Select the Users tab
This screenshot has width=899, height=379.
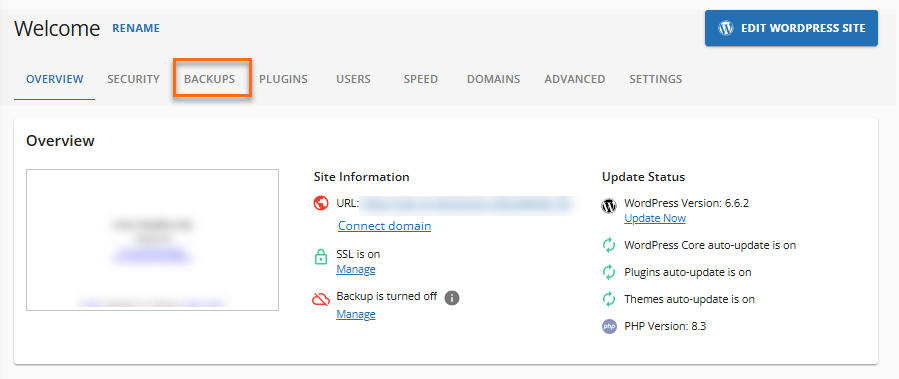pyautogui.click(x=353, y=79)
